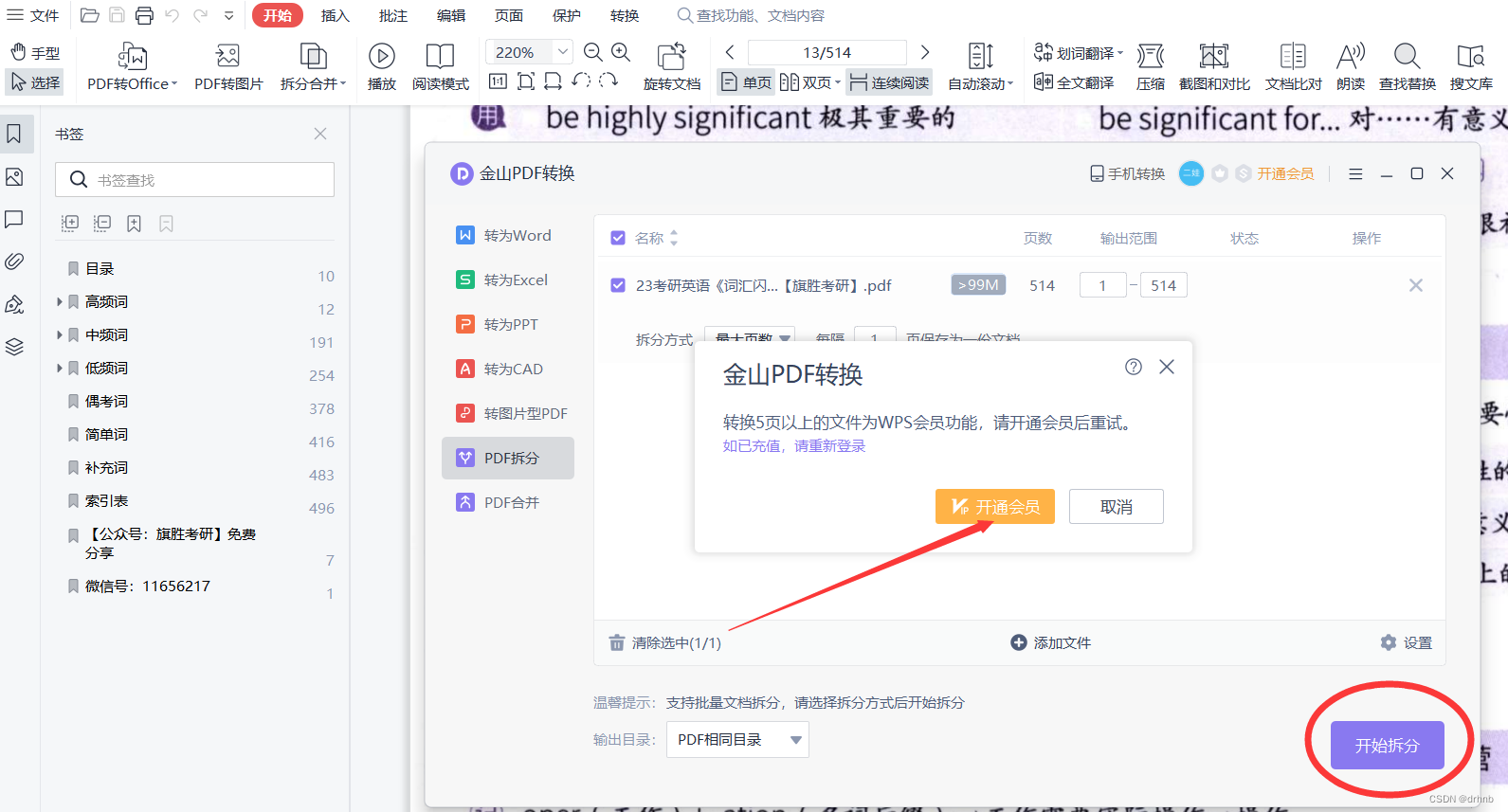The width and height of the screenshot is (1508, 812).
Task: Open the attachments panel in the sidebar
Action: click(14, 261)
